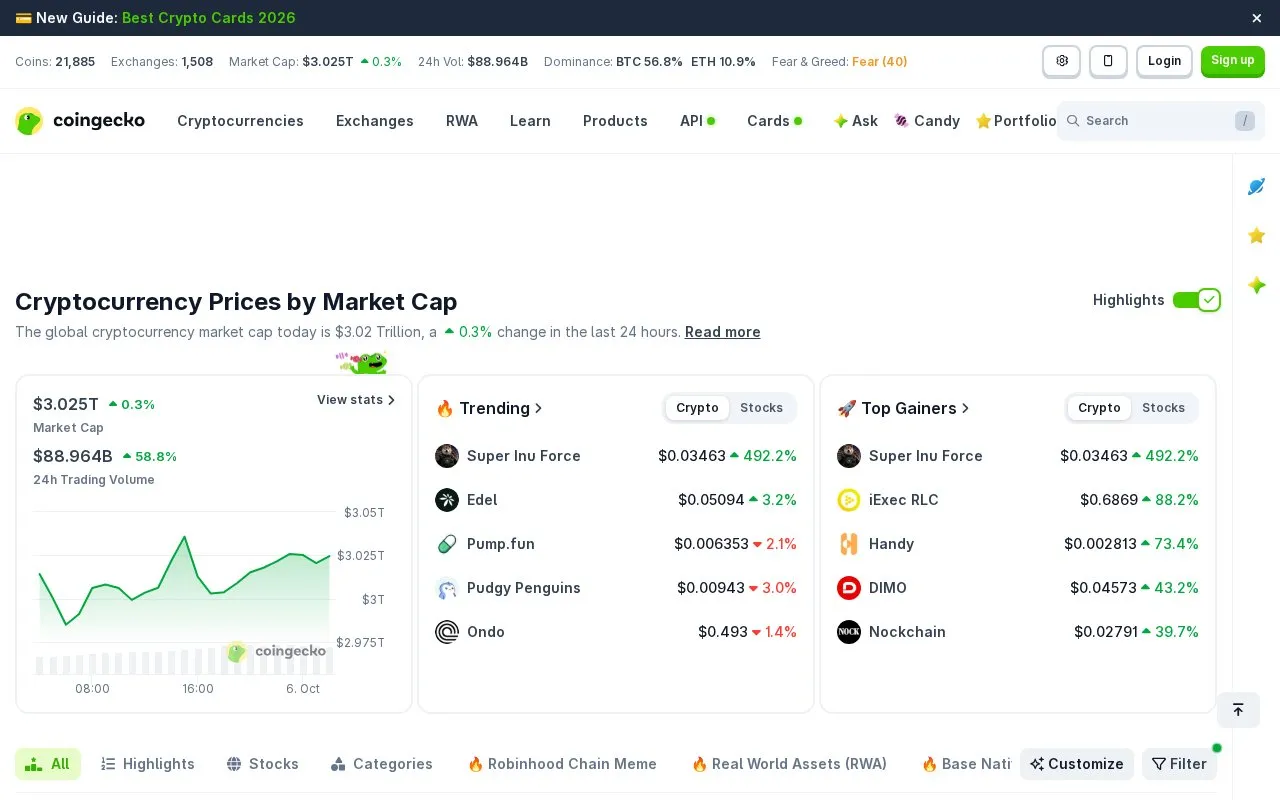
Task: Open the RWA nav item
Action: click(x=462, y=121)
